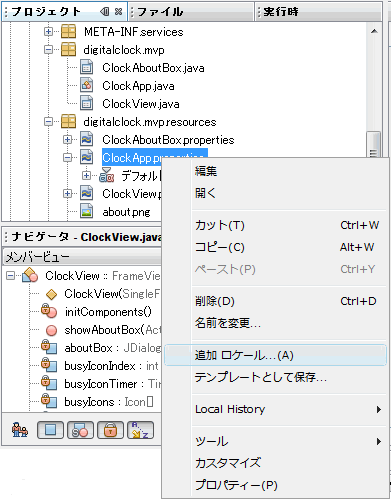Click the aboutBox field icon
The width and height of the screenshot is (391, 499).
49,347
